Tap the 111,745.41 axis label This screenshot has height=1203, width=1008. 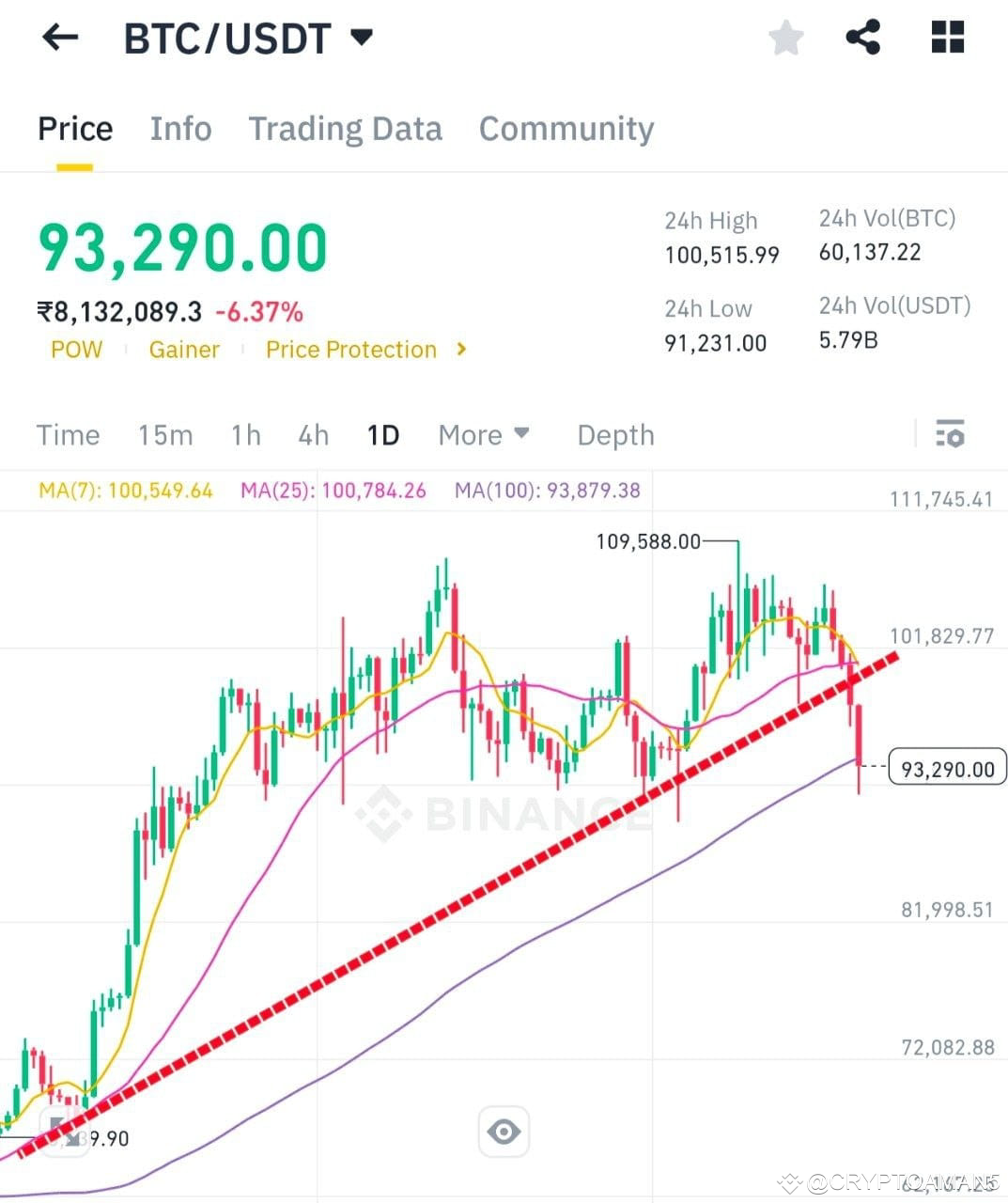tap(941, 499)
